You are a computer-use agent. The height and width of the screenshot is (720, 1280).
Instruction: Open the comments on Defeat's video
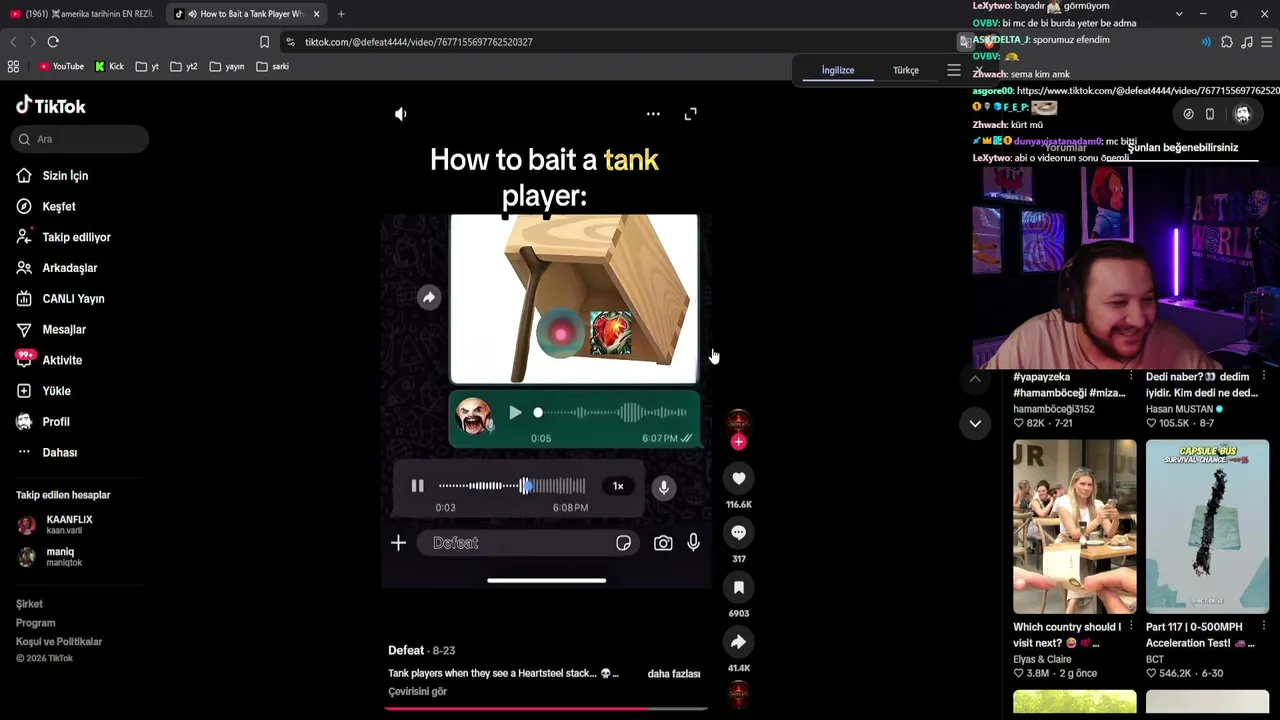tap(739, 533)
